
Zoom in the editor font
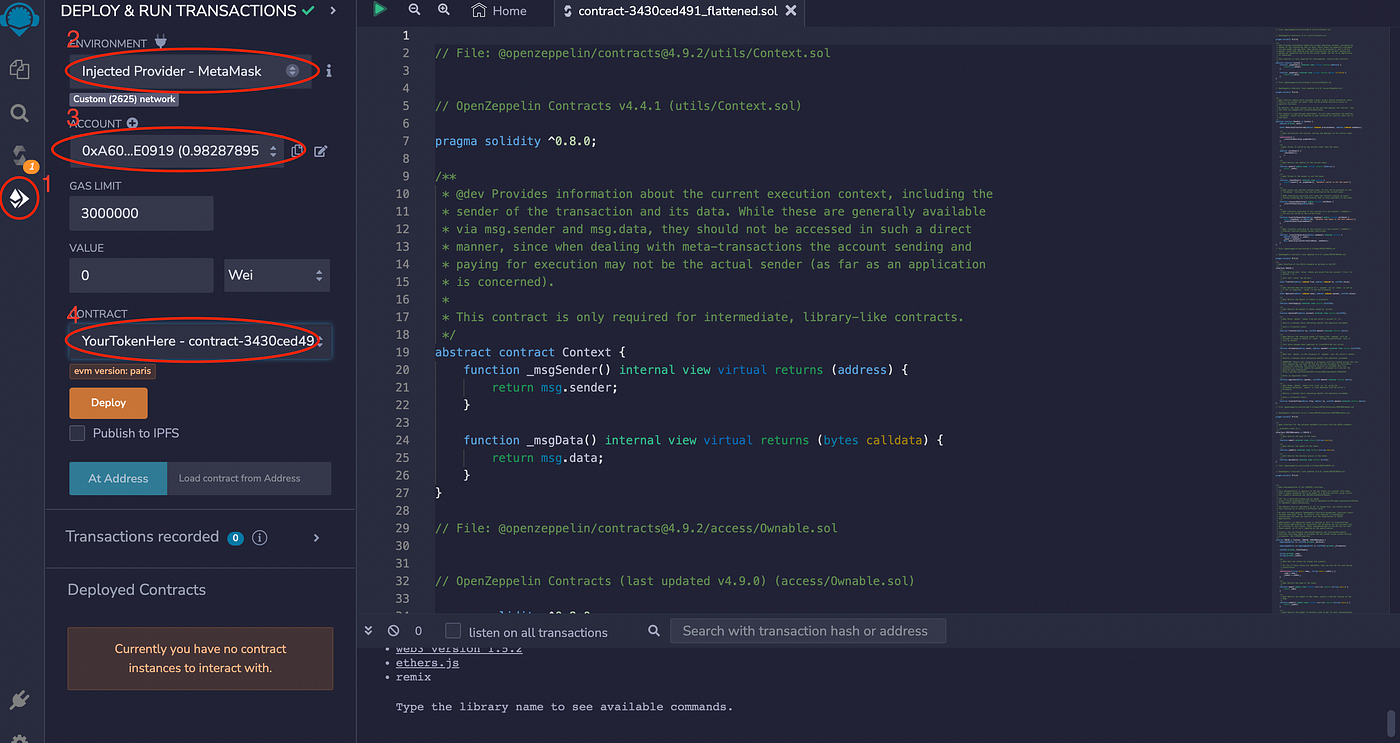pyautogui.click(x=444, y=10)
